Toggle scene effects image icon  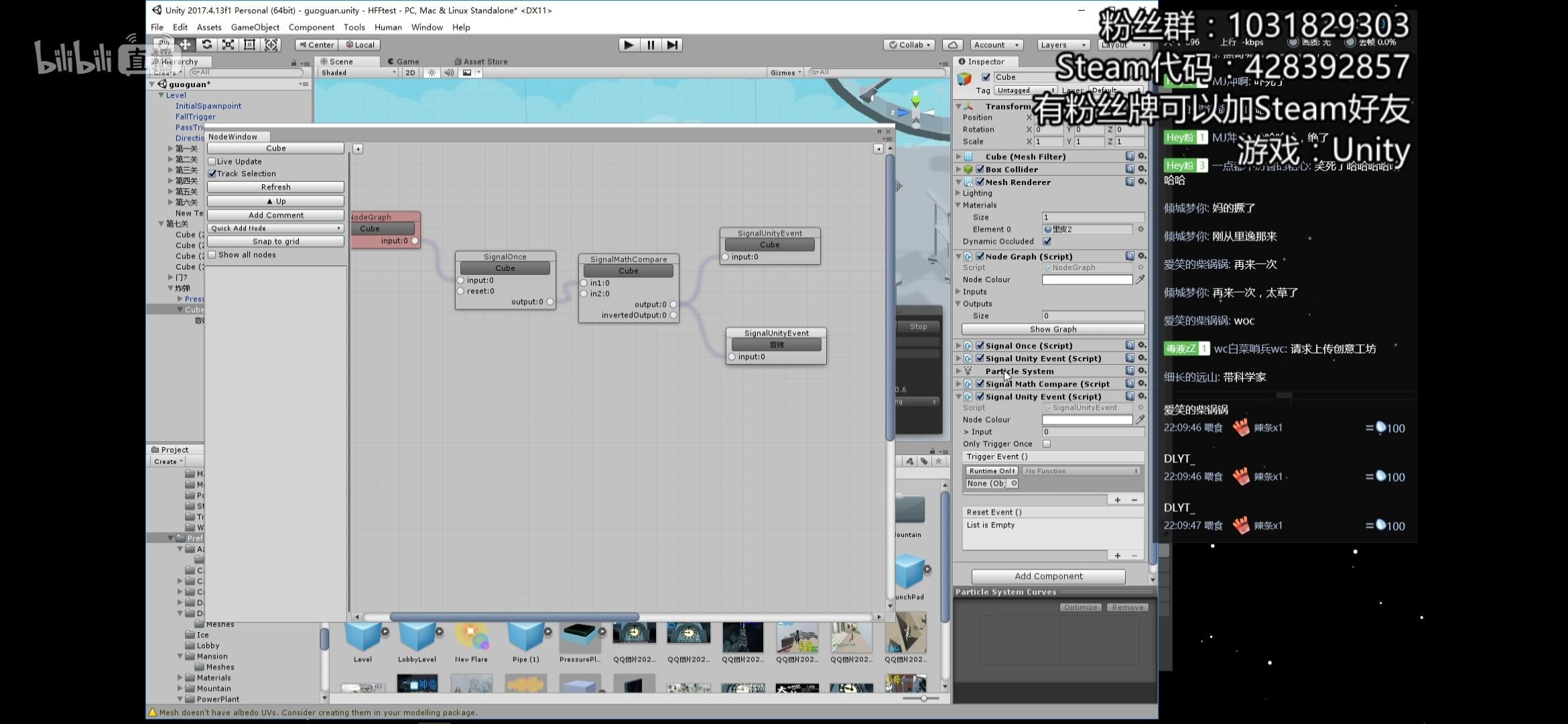[x=467, y=72]
